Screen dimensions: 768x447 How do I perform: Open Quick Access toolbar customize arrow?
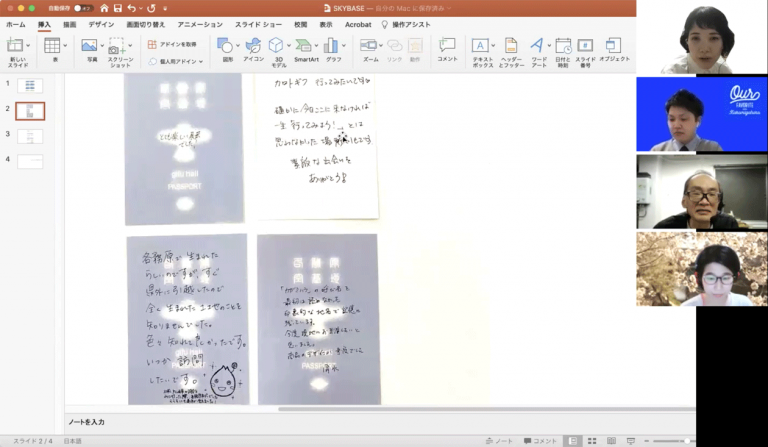pyautogui.click(x=165, y=8)
